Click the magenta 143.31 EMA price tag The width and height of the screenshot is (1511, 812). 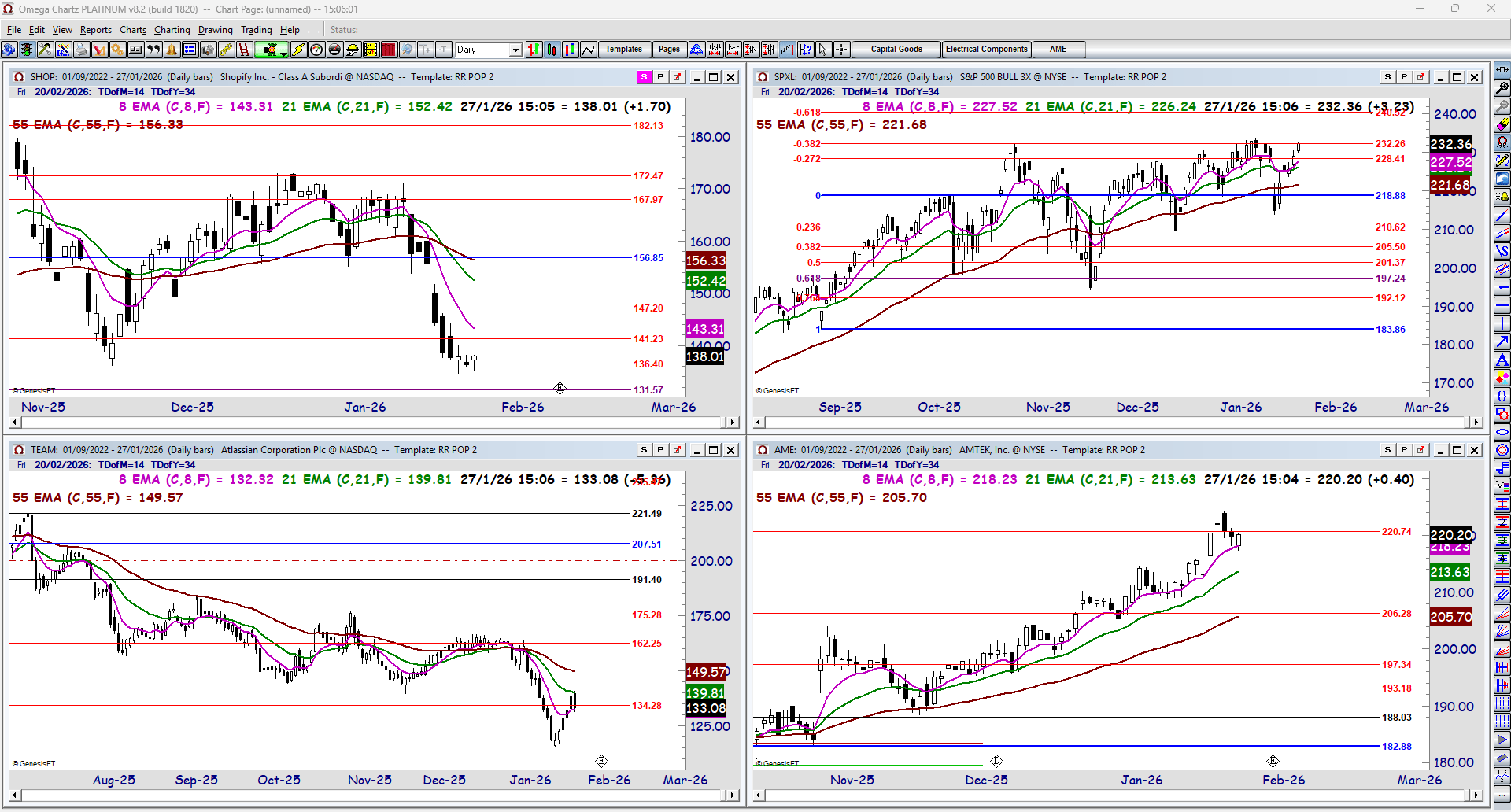[705, 329]
